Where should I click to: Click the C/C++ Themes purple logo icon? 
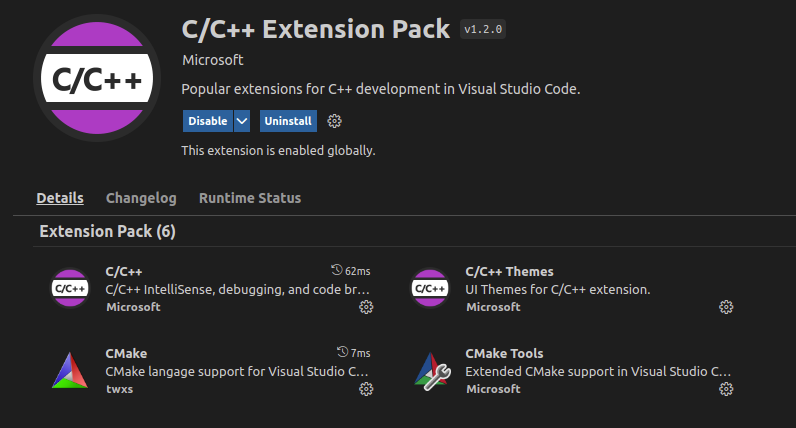pyautogui.click(x=430, y=288)
